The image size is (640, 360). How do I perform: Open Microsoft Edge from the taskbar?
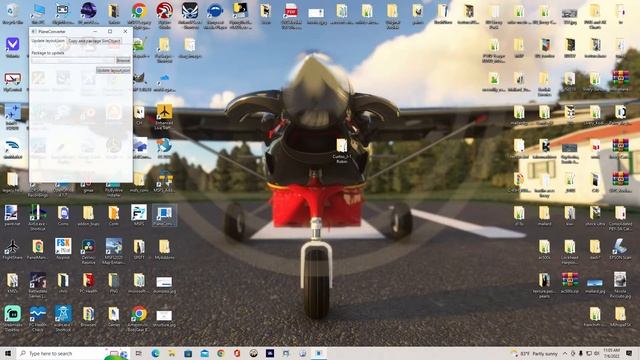(x=156, y=353)
